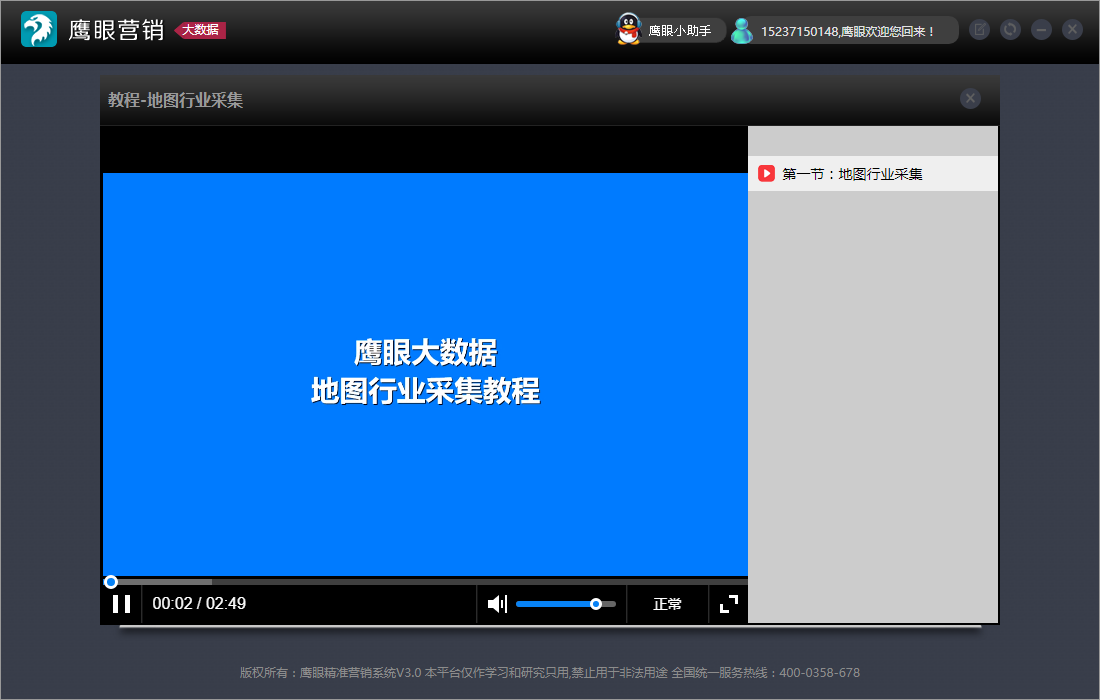Screen dimensions: 1100x700
Task: Select 第一节：地图行业采集 lesson
Action: [x=873, y=173]
